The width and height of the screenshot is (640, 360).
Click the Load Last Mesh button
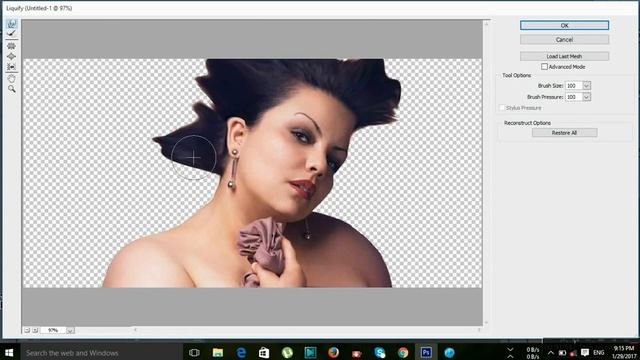(x=564, y=56)
